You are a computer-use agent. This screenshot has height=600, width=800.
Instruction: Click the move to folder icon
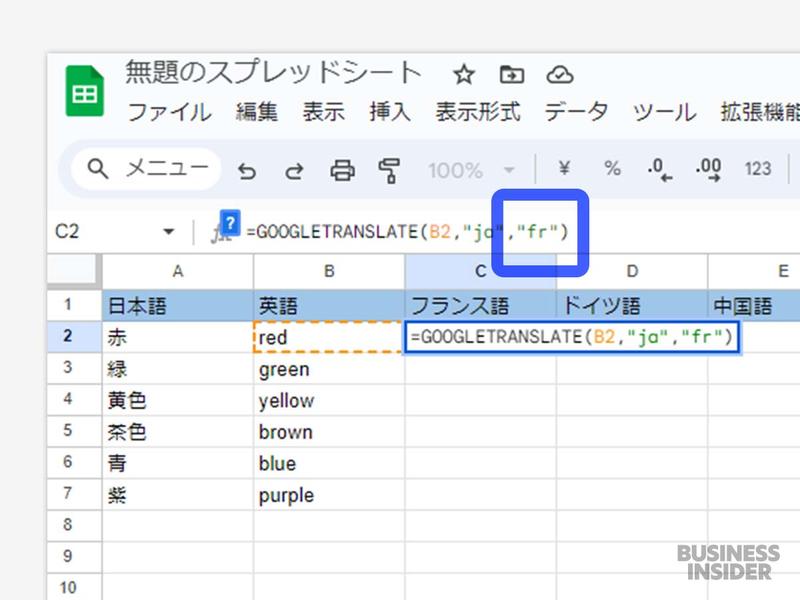[x=511, y=75]
